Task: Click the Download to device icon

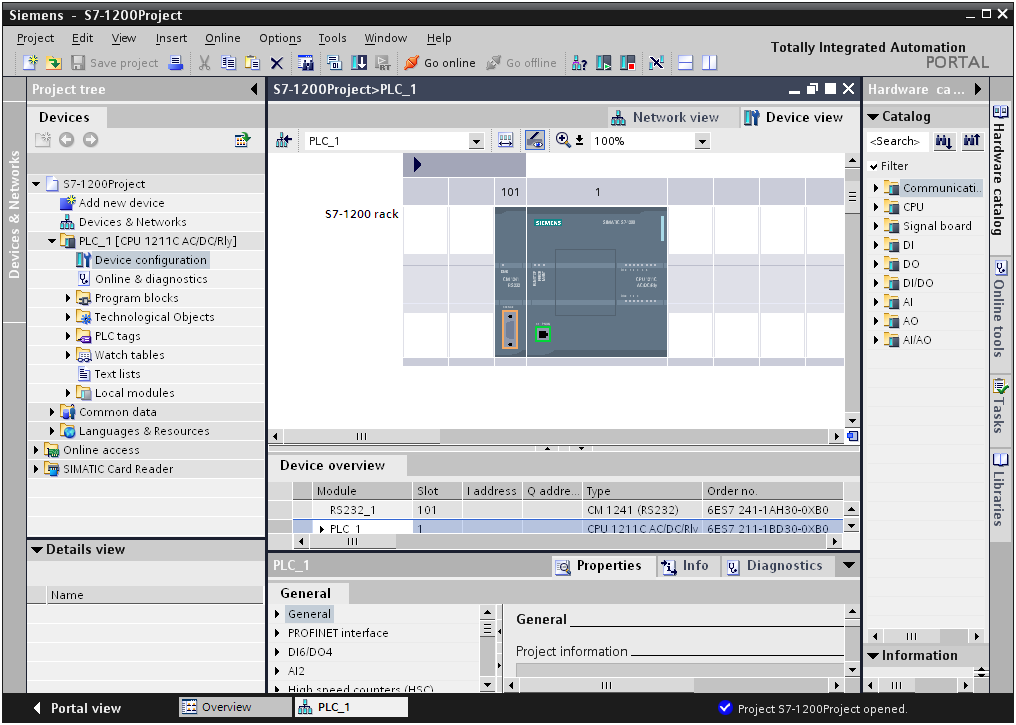Action: [x=359, y=62]
